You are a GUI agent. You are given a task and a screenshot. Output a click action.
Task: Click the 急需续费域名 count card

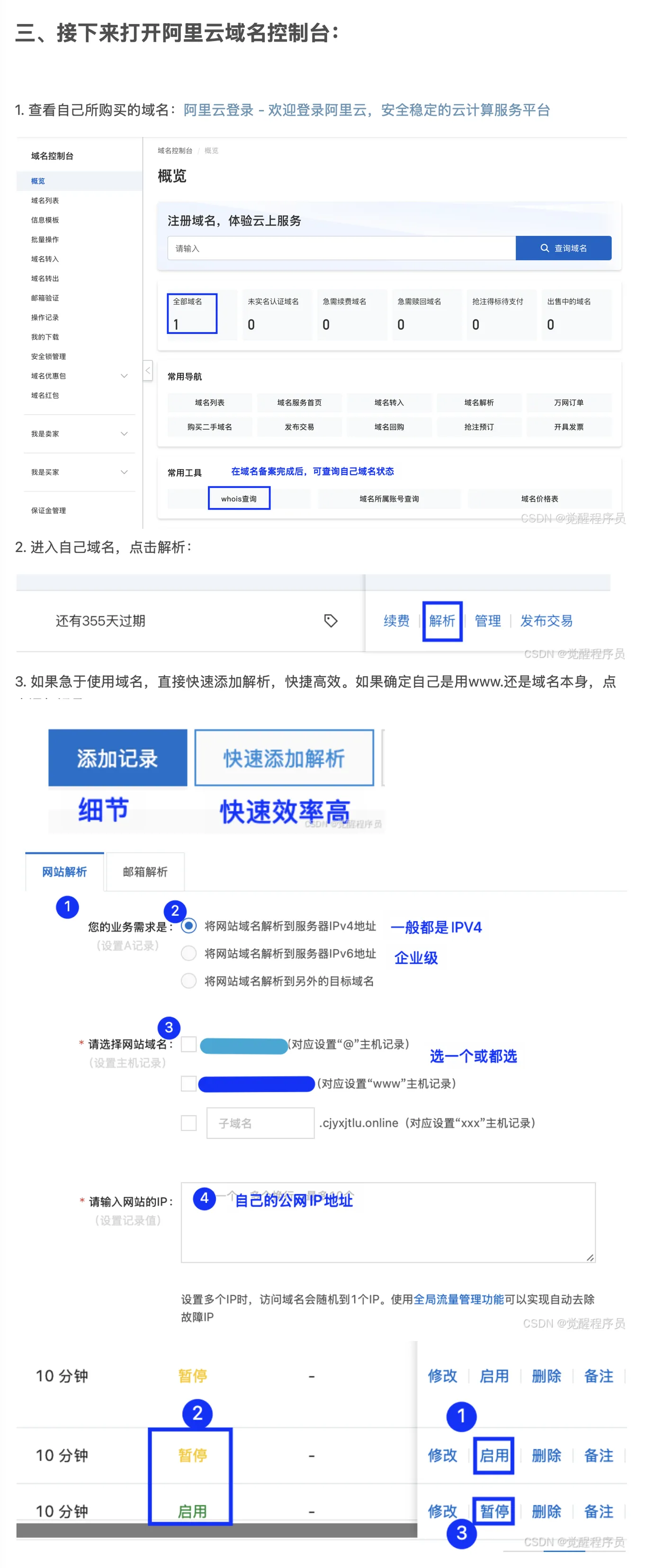pos(352,314)
